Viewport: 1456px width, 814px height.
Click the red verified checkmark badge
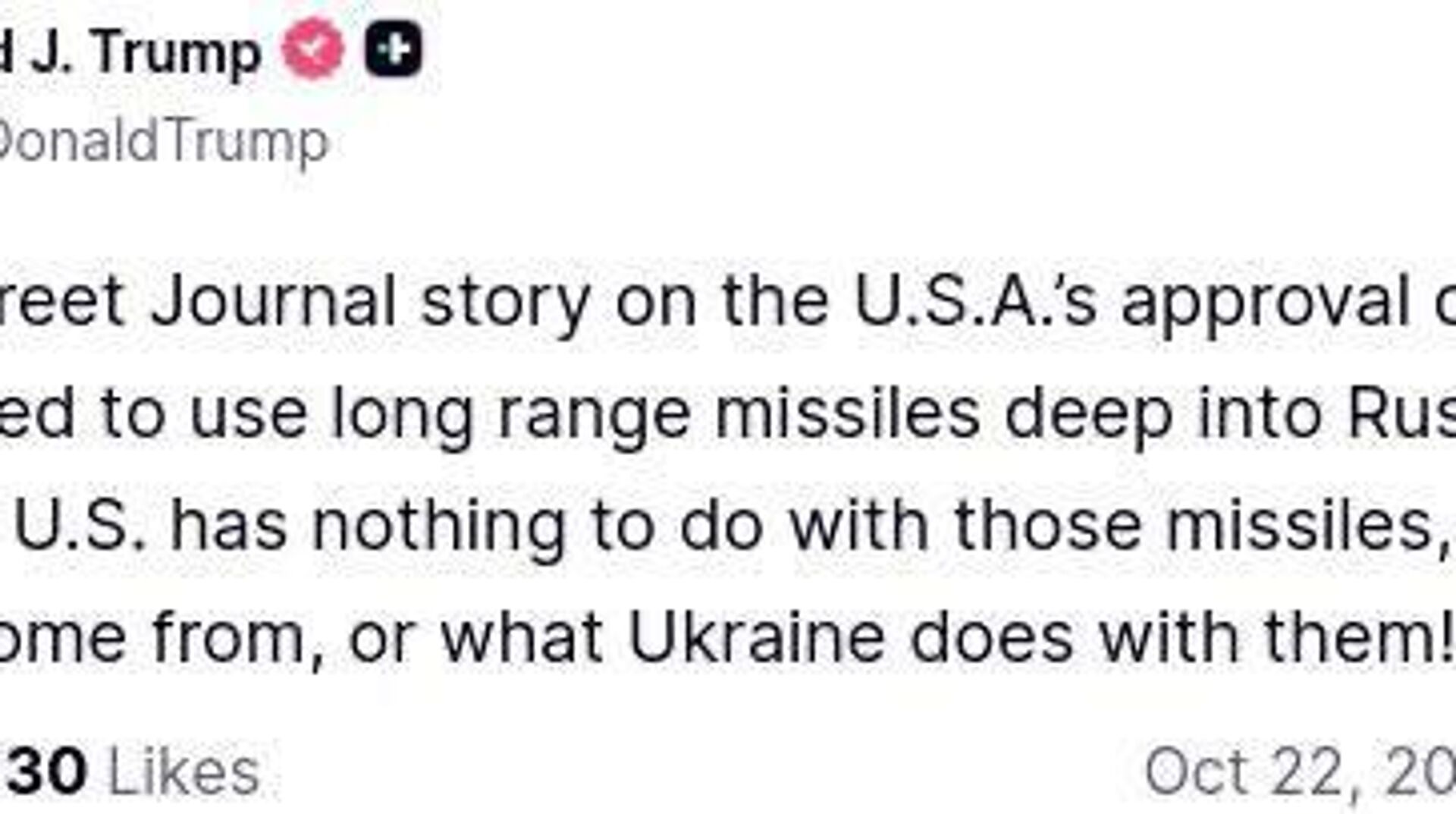[313, 49]
